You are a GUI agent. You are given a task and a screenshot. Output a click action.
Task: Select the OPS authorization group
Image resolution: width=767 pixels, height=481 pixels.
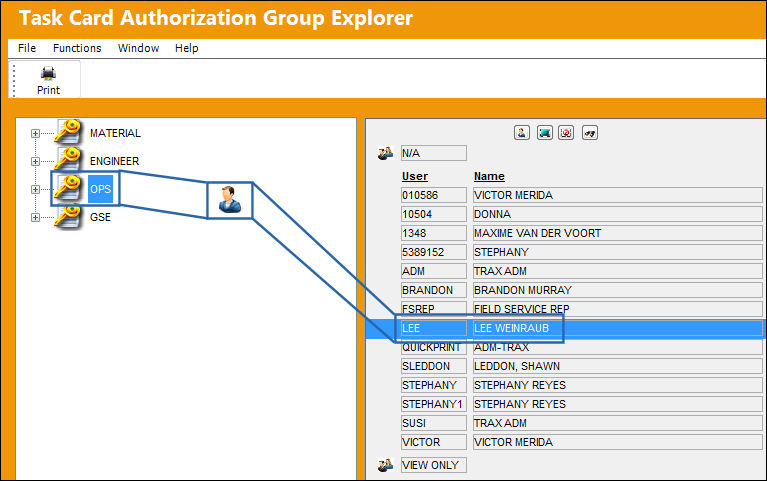[100, 189]
